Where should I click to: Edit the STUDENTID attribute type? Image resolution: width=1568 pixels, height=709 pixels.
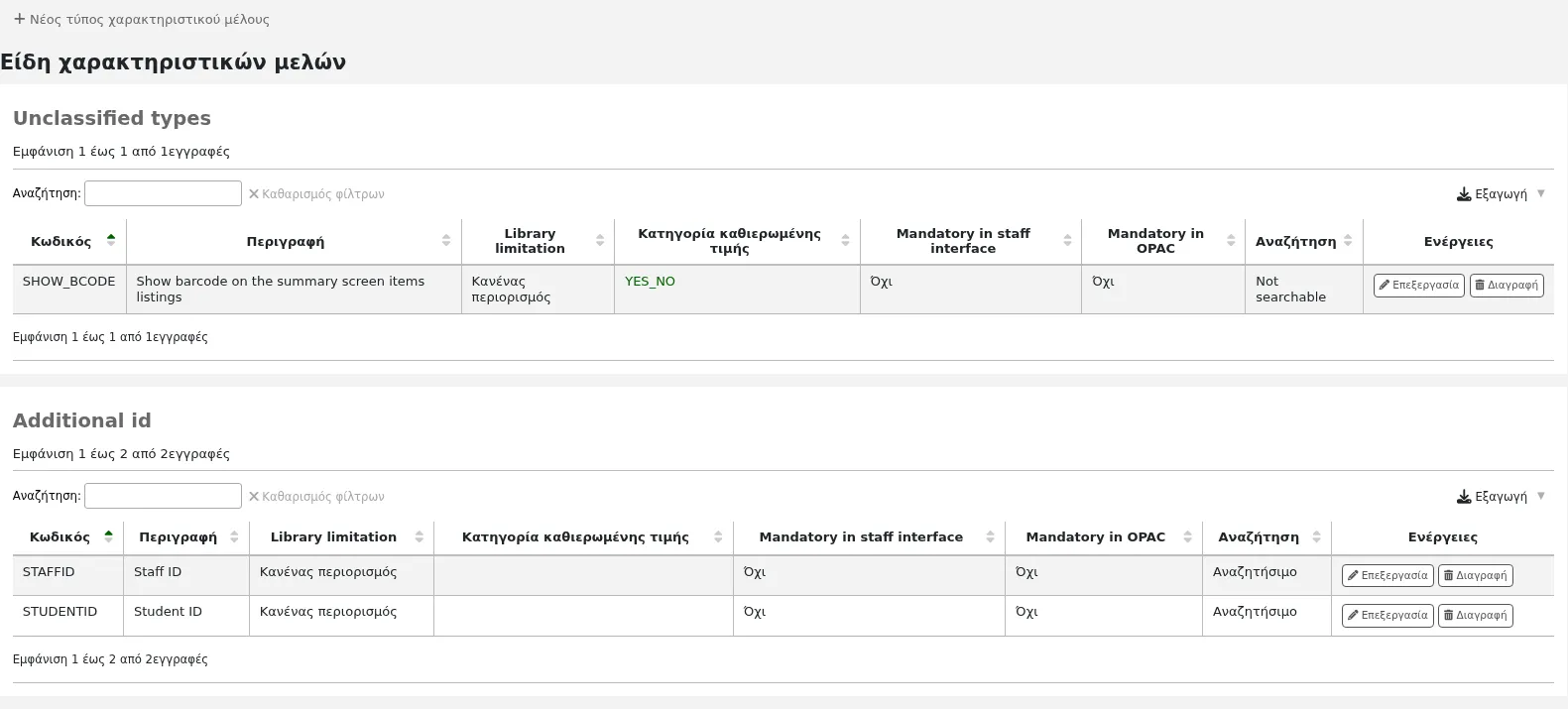(x=1387, y=616)
